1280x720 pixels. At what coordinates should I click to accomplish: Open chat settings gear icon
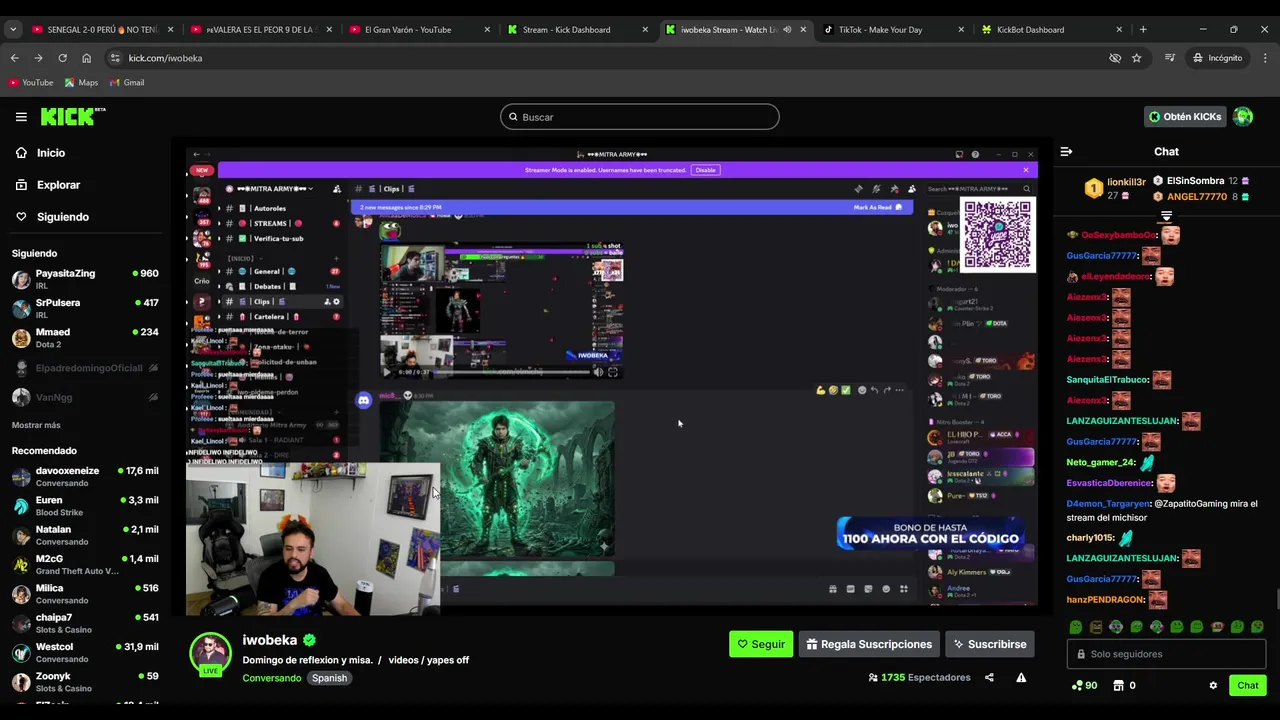(1213, 686)
